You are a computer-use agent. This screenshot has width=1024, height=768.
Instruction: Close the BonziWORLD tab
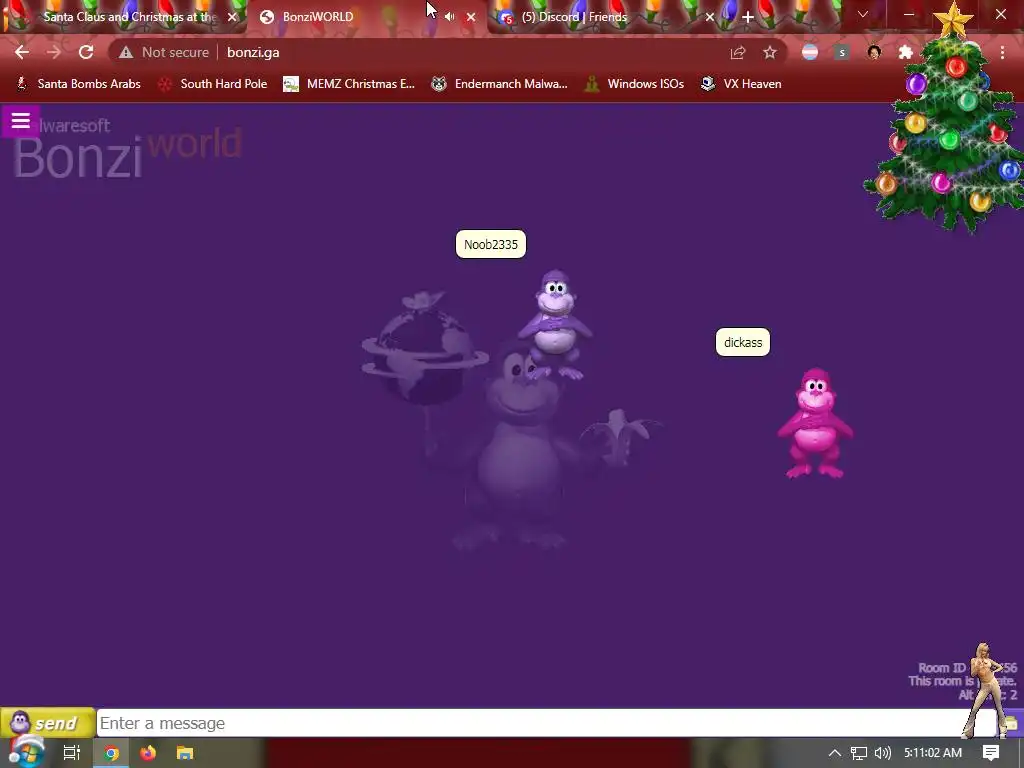click(471, 17)
